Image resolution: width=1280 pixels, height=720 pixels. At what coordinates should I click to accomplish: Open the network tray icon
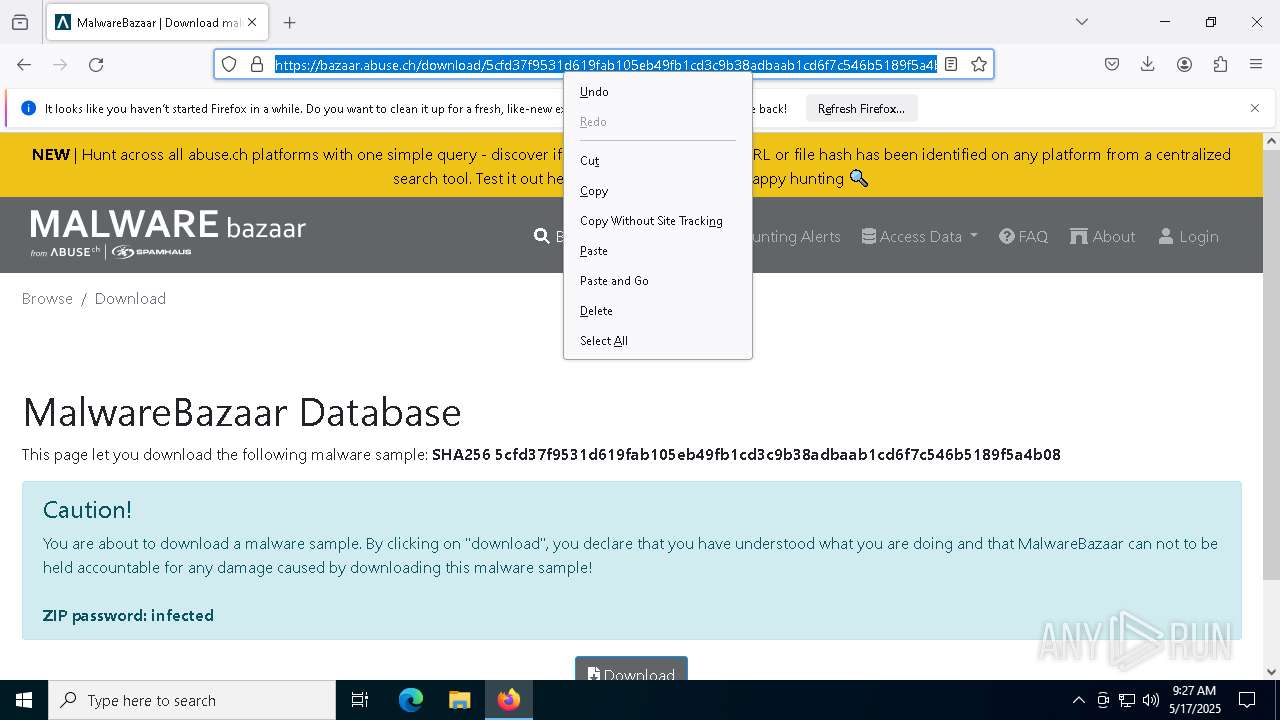click(x=1127, y=700)
